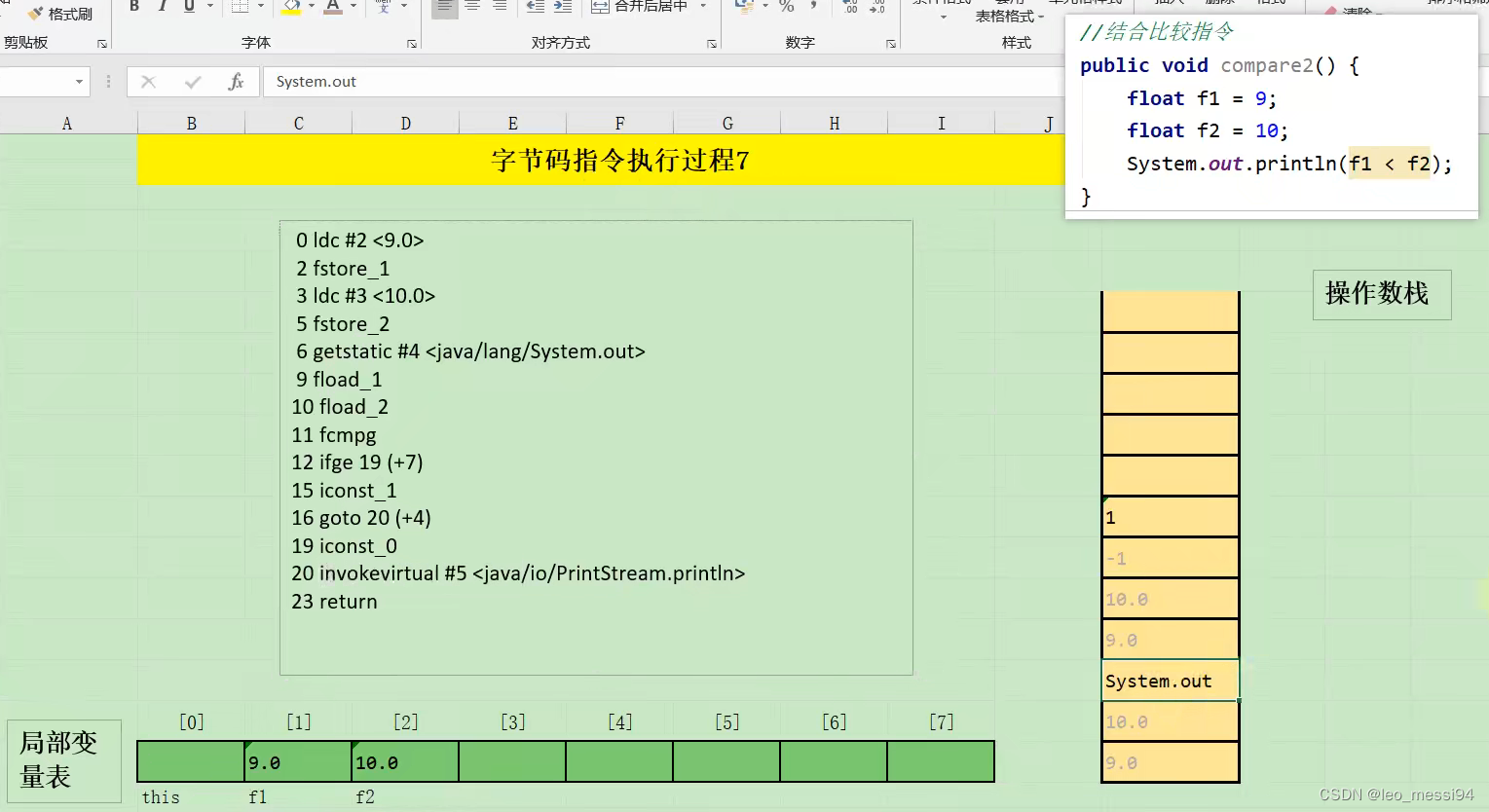Increase indent level

click(x=562, y=6)
